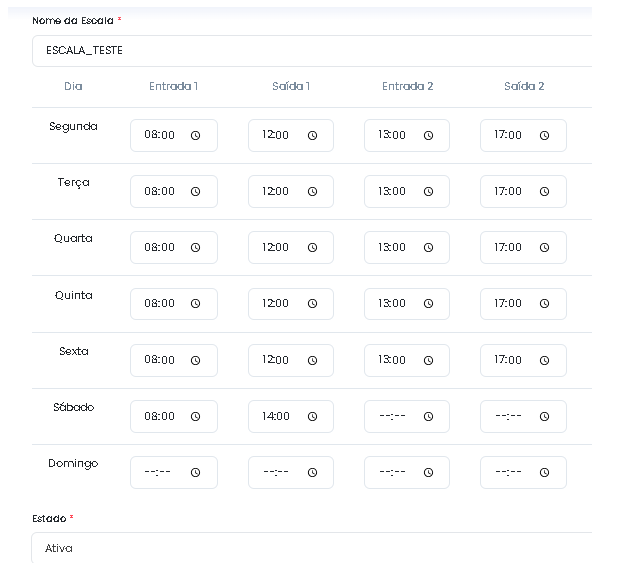This screenshot has height=582, width=632.
Task: Select Segunda Entrada 1 time 08:00
Action: (x=160, y=135)
